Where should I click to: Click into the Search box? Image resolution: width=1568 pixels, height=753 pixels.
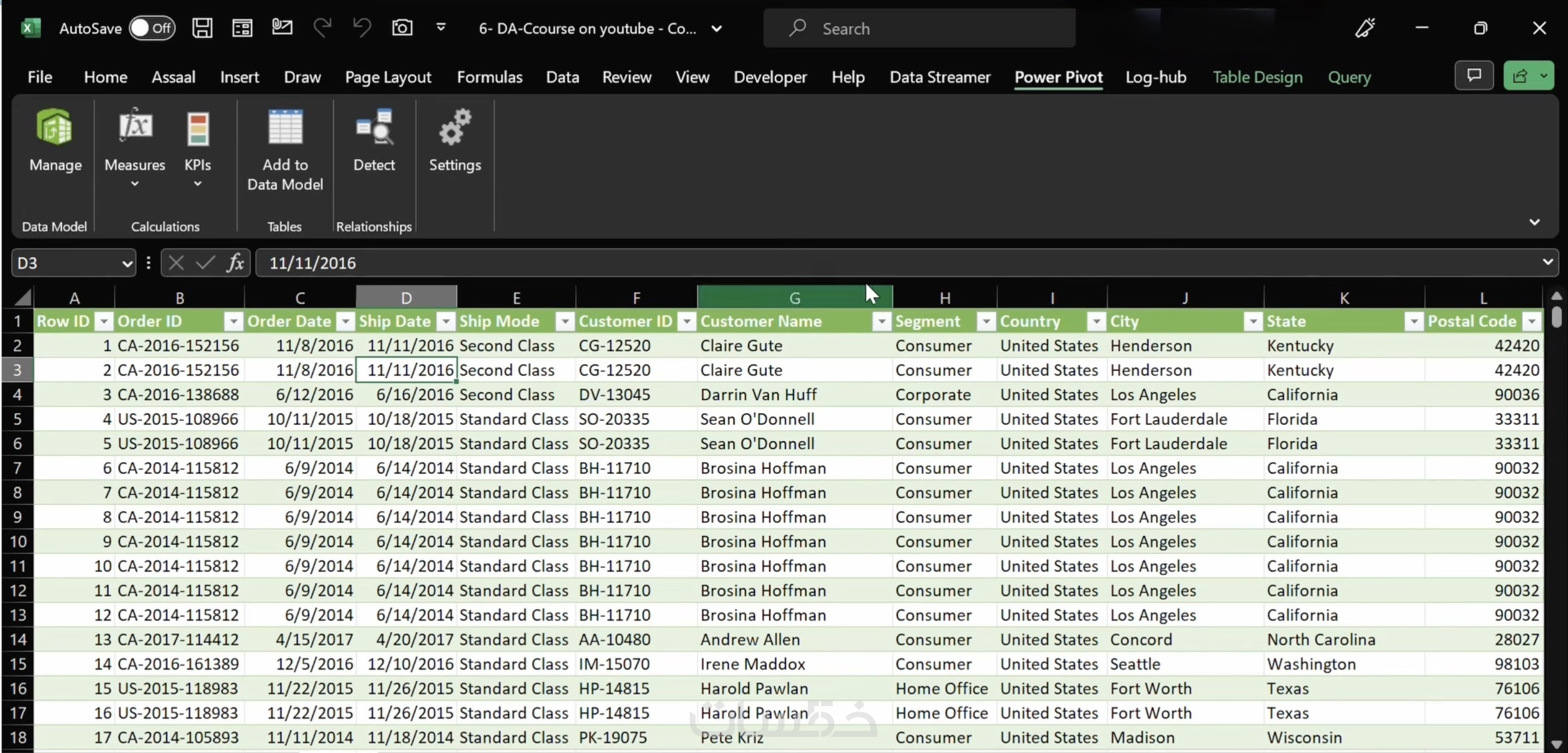(919, 29)
